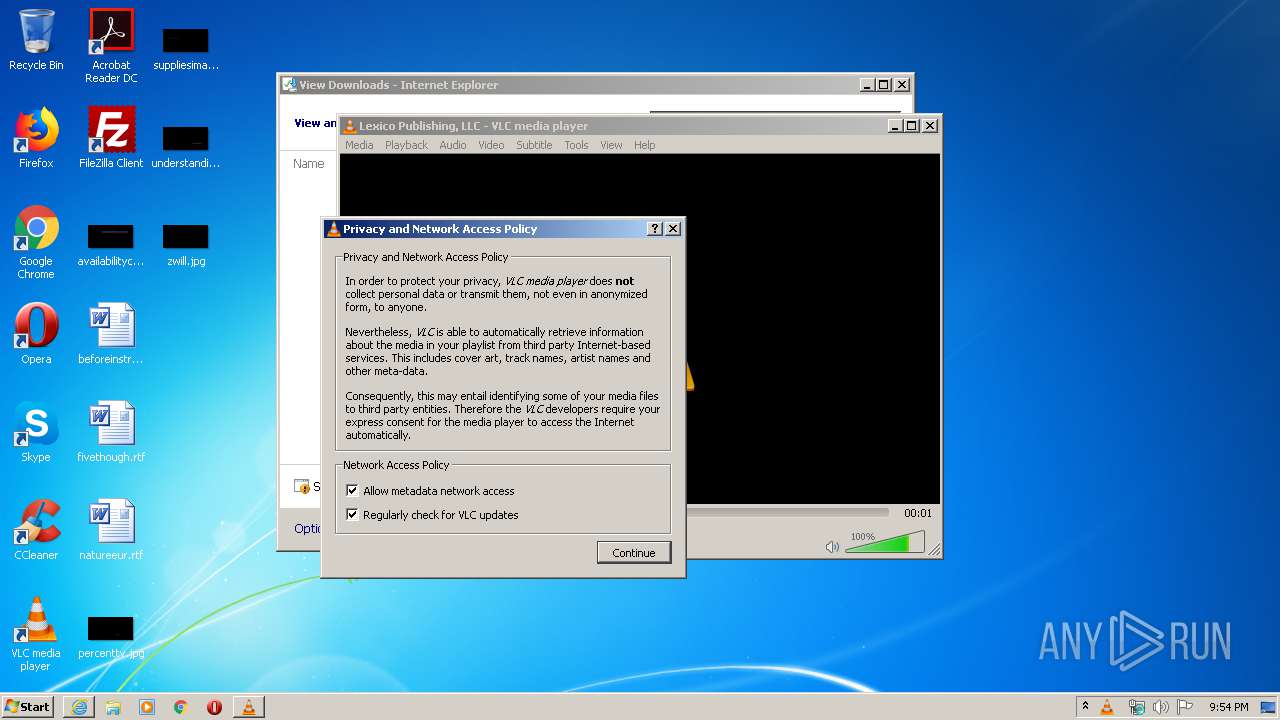Open Acrobat Reader DC desktop icon
Screen dimensions: 1280x720
(x=111, y=46)
